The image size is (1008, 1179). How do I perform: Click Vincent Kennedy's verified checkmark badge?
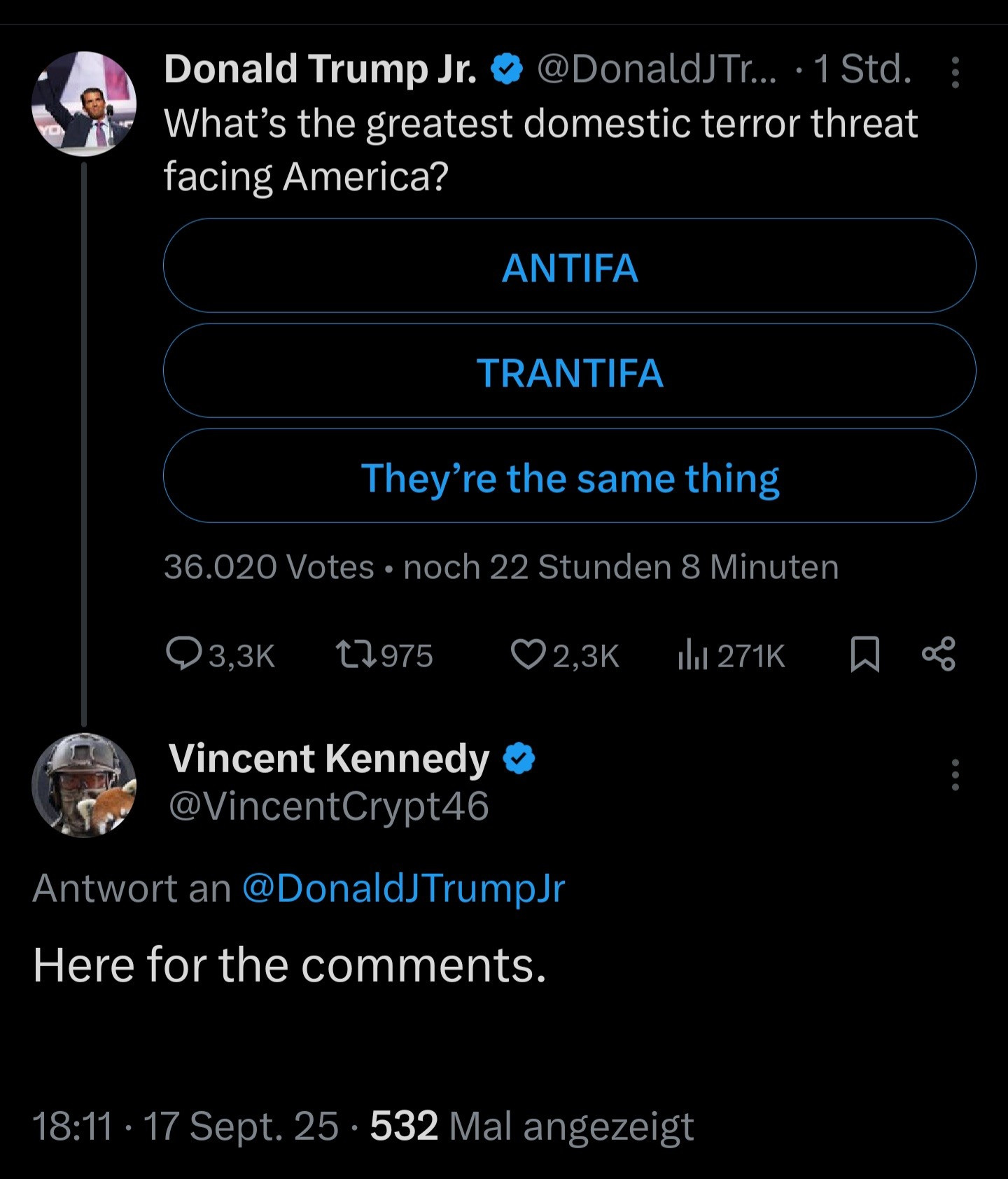519,759
